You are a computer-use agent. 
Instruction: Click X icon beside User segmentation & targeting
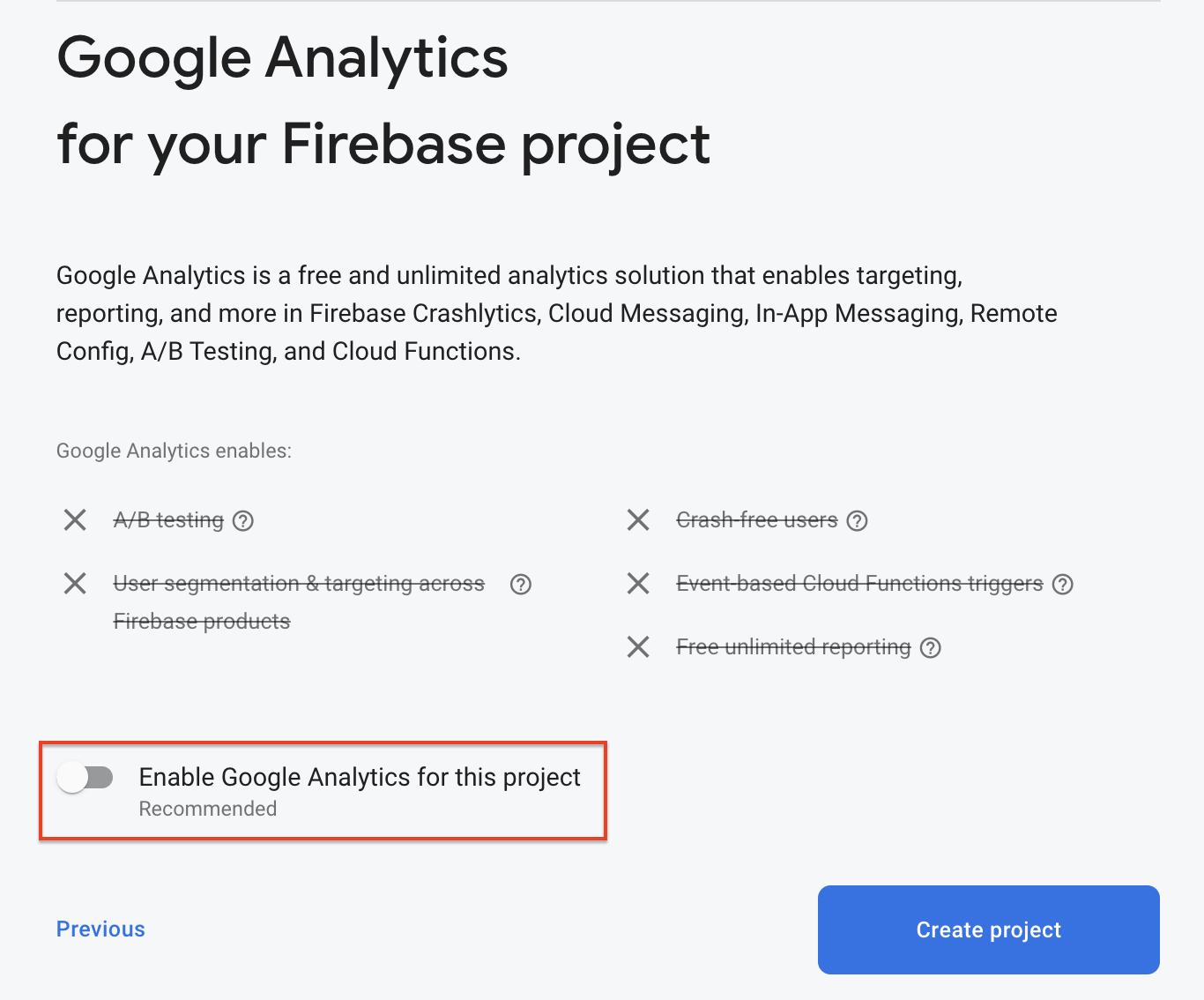[x=75, y=584]
